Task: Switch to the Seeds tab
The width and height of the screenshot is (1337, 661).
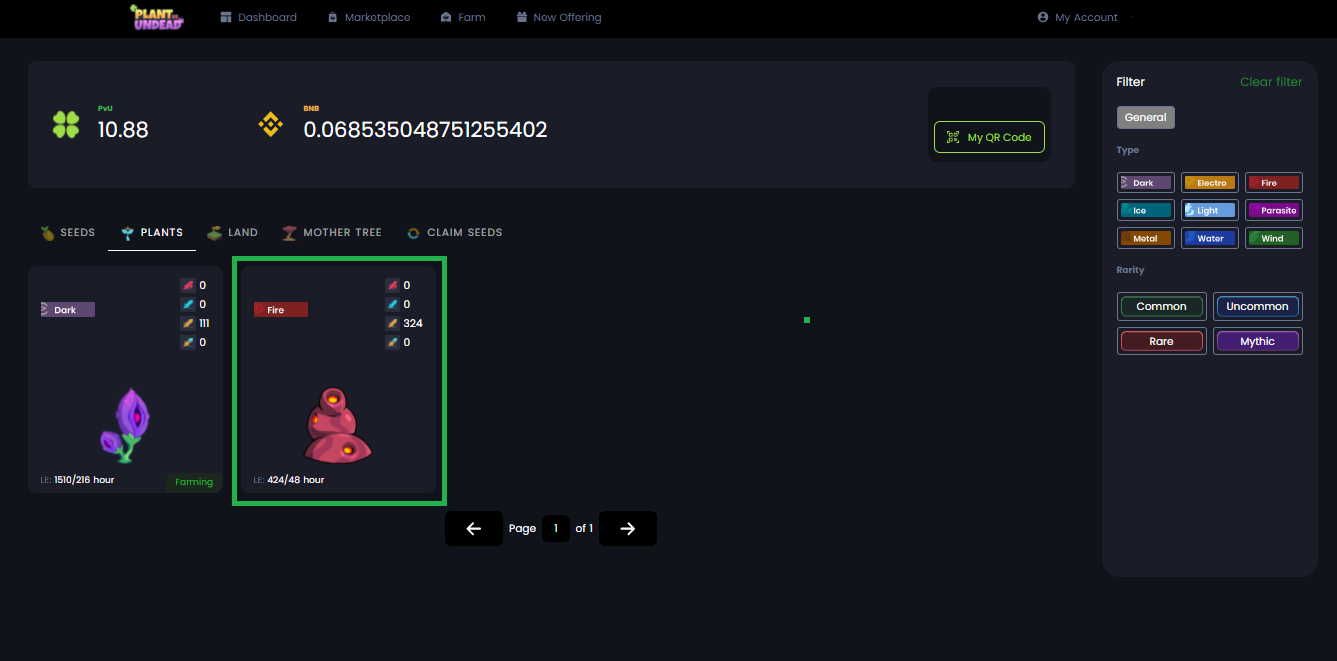Action: click(68, 232)
